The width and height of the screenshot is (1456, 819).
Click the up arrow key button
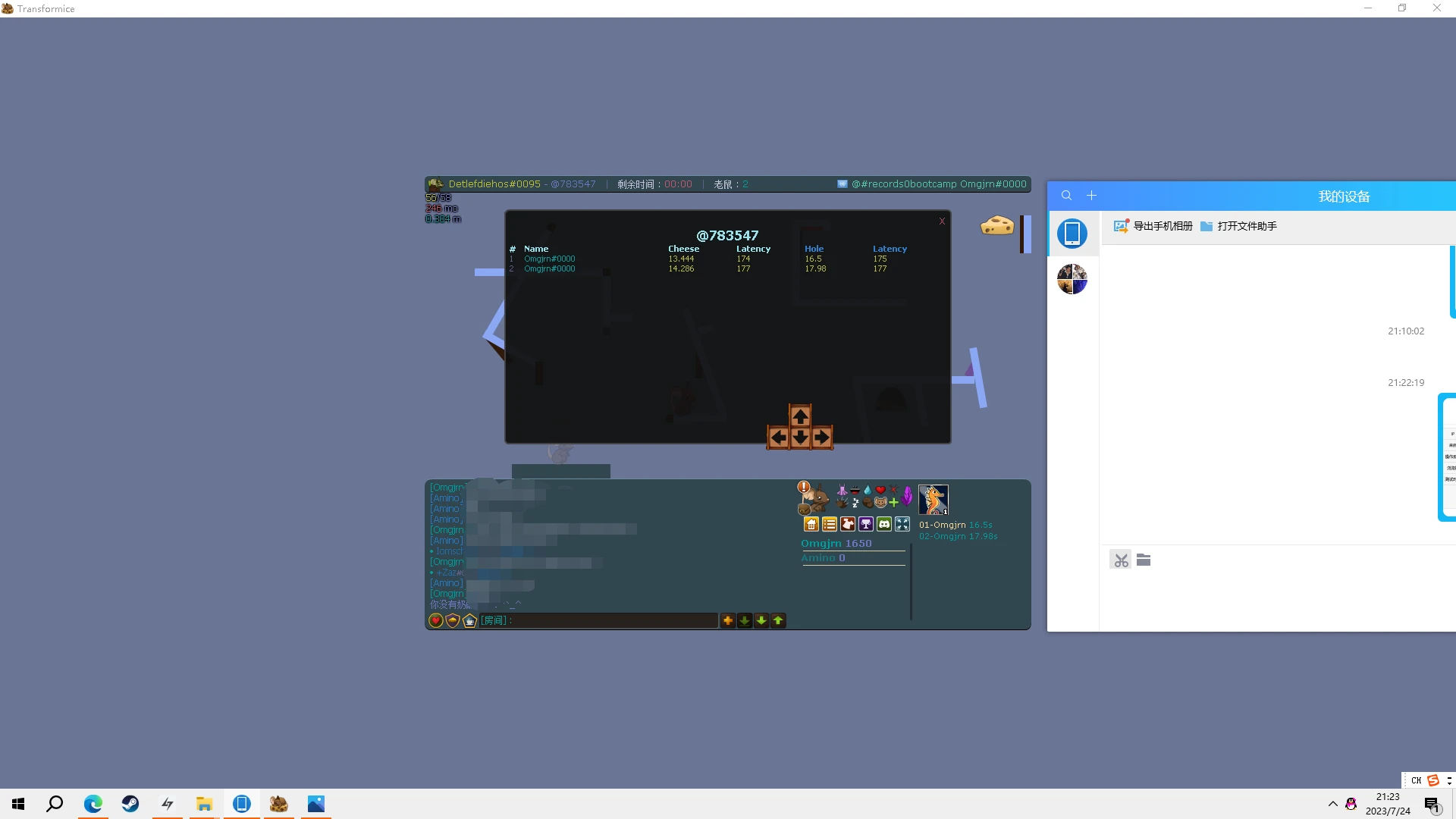pos(800,416)
